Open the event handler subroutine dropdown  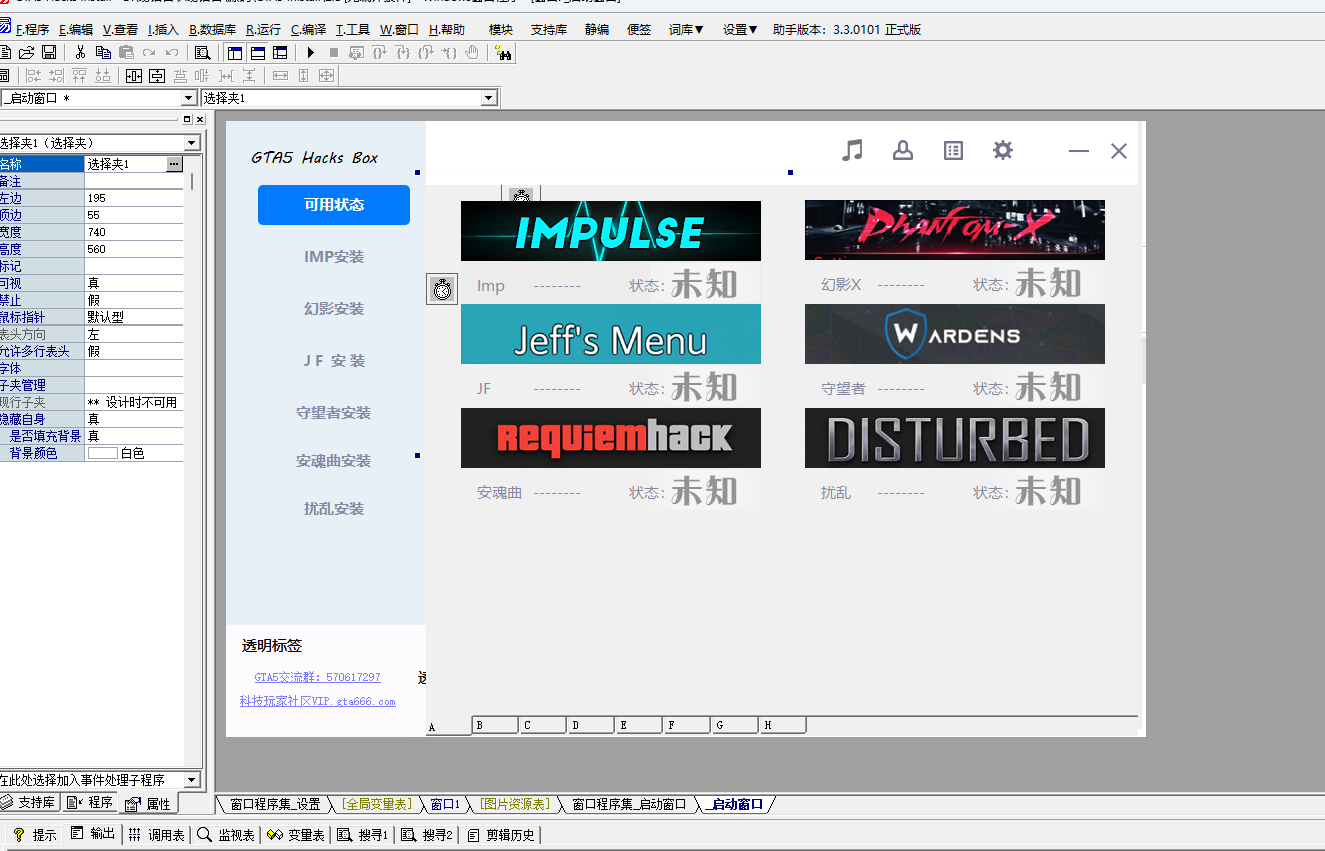click(192, 780)
